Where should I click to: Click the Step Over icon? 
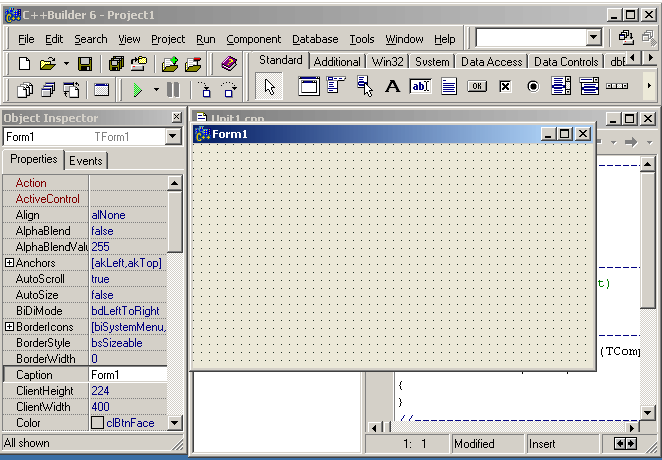[228, 90]
